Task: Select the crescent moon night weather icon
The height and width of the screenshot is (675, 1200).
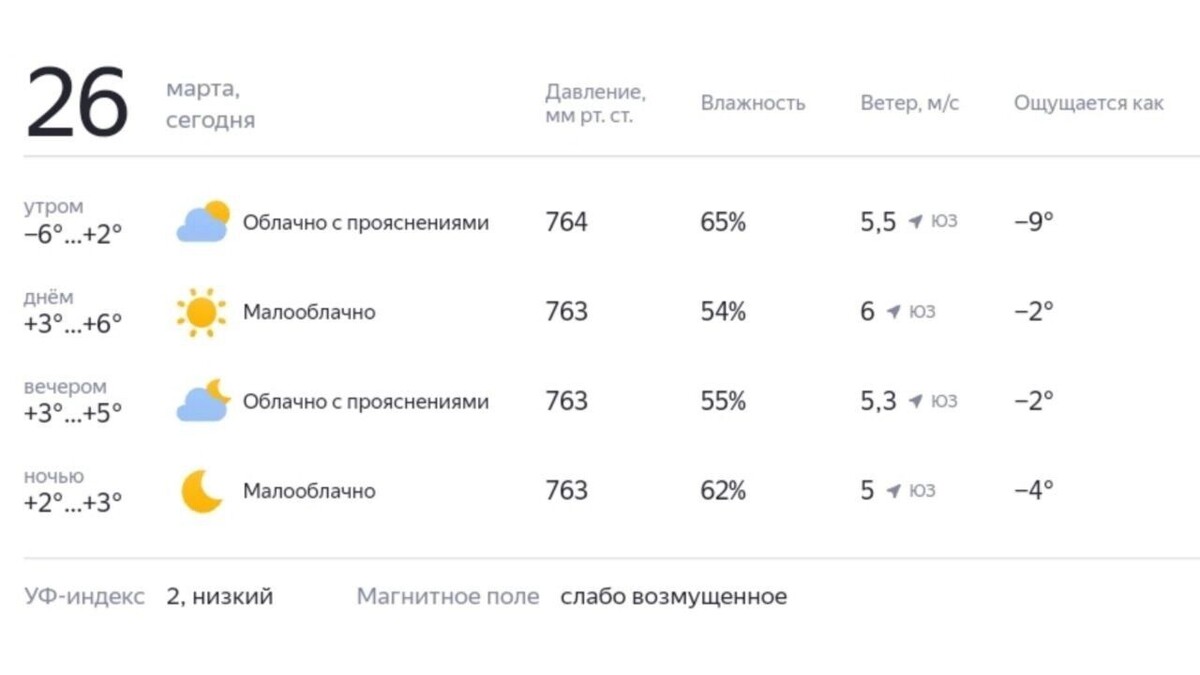Action: point(200,489)
